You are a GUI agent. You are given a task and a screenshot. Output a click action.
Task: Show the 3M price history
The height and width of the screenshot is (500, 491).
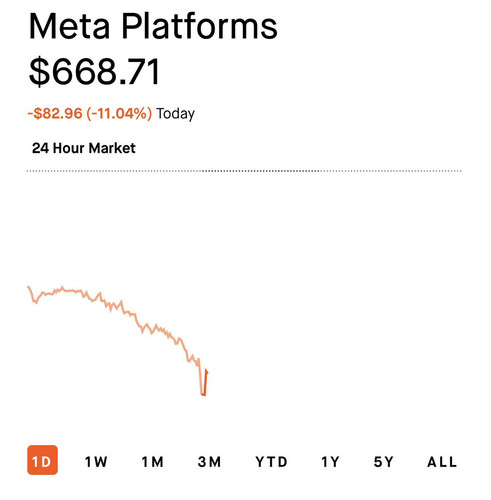click(x=209, y=462)
